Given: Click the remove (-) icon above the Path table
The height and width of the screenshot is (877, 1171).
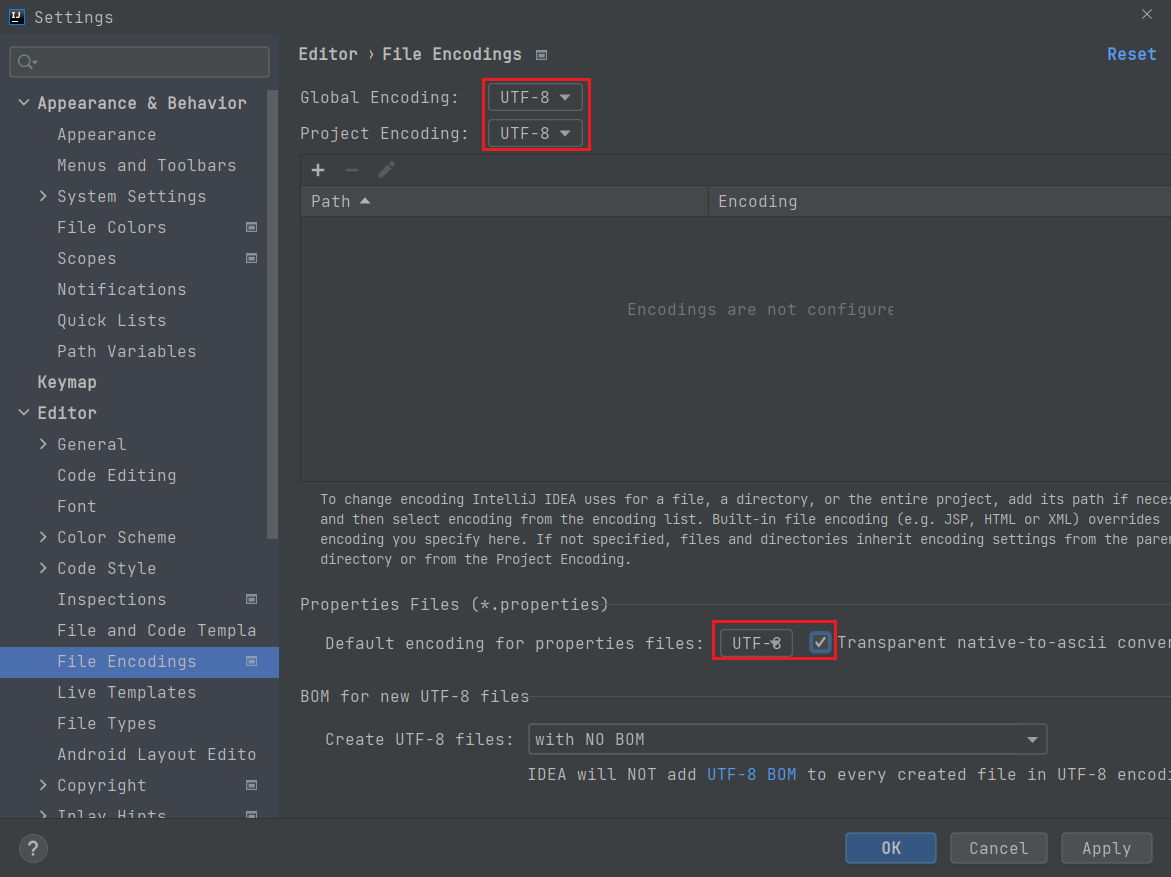Looking at the screenshot, I should 352,170.
